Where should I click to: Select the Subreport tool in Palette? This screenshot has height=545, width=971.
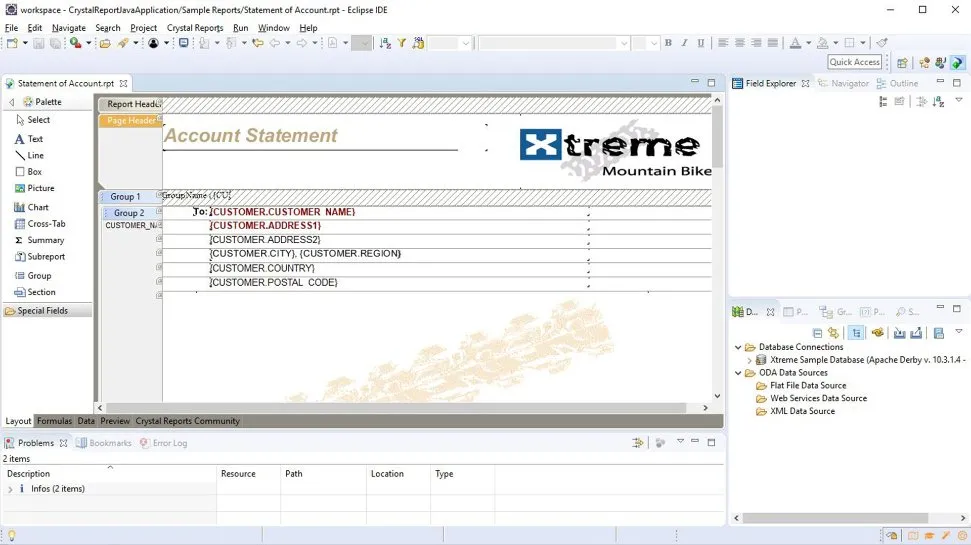tap(40, 256)
